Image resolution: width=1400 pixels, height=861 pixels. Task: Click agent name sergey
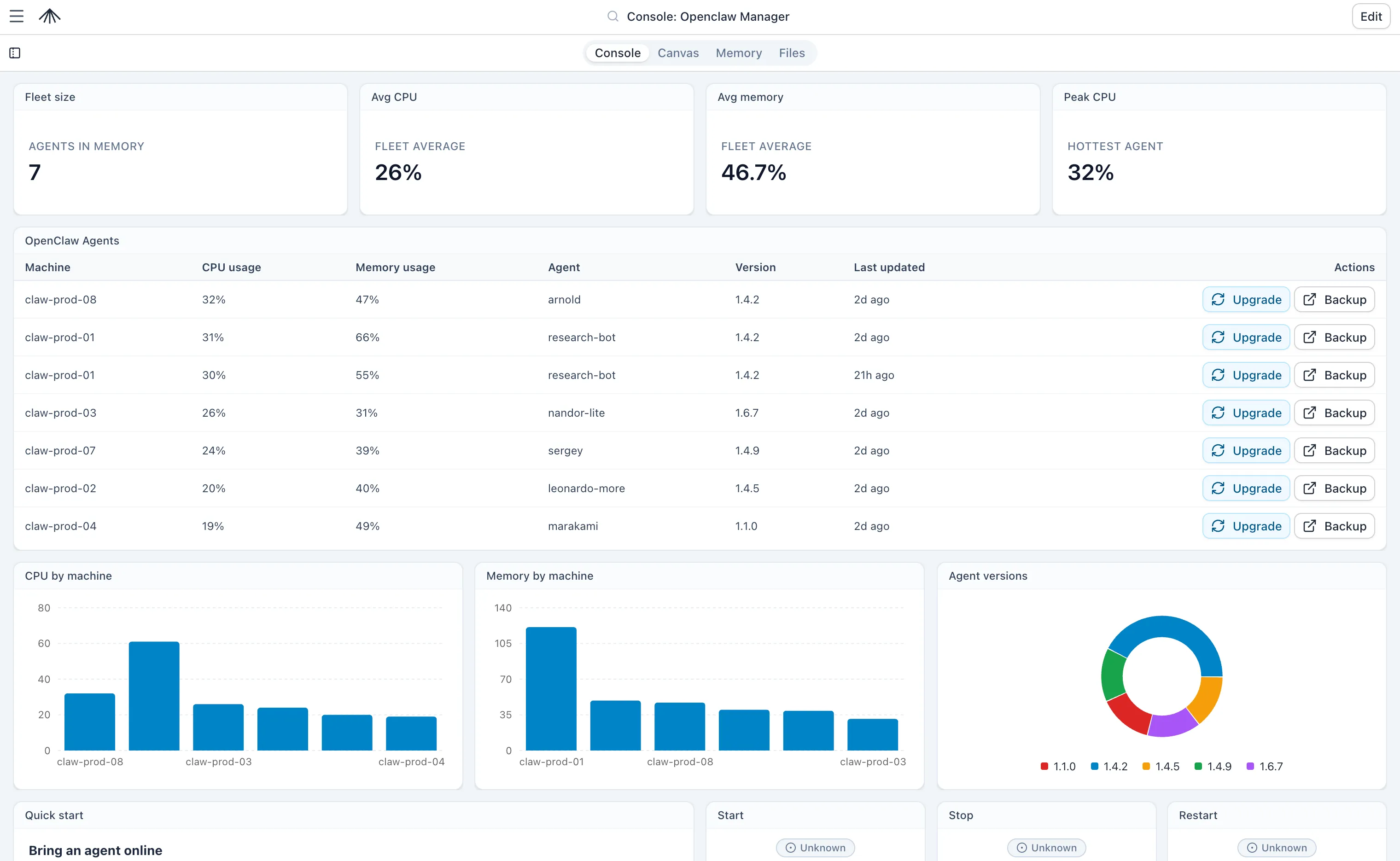[x=565, y=450]
